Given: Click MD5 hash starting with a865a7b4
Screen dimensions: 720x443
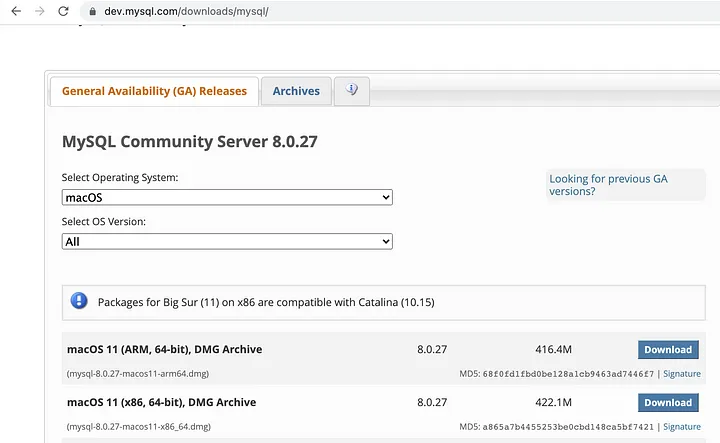Looking at the screenshot, I should coord(568,427).
